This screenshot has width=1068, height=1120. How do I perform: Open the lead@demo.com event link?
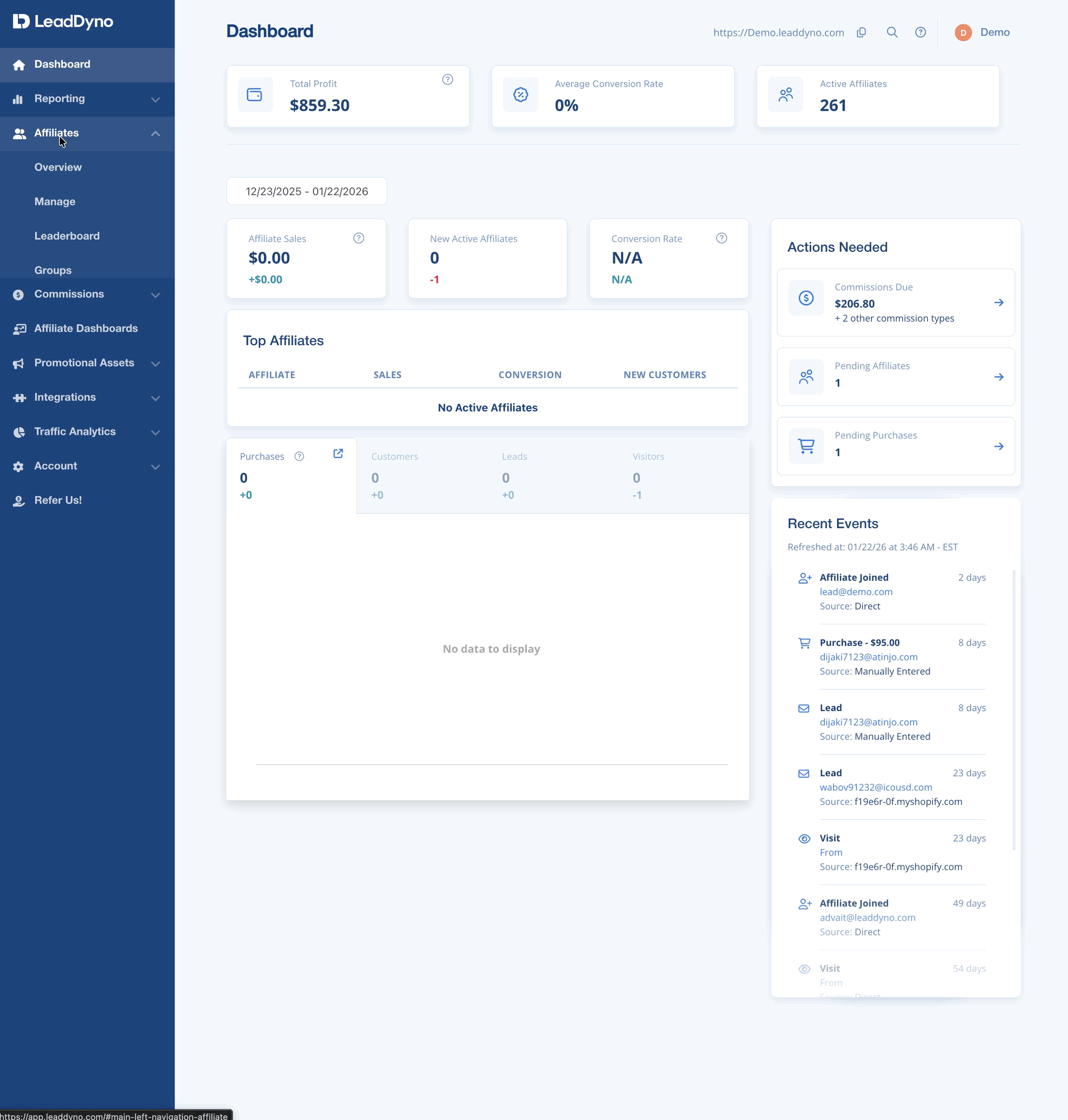[x=855, y=592]
